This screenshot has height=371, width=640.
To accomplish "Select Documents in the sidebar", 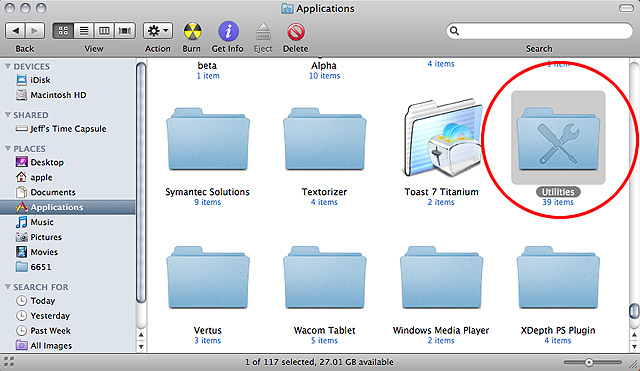I will click(x=46, y=192).
